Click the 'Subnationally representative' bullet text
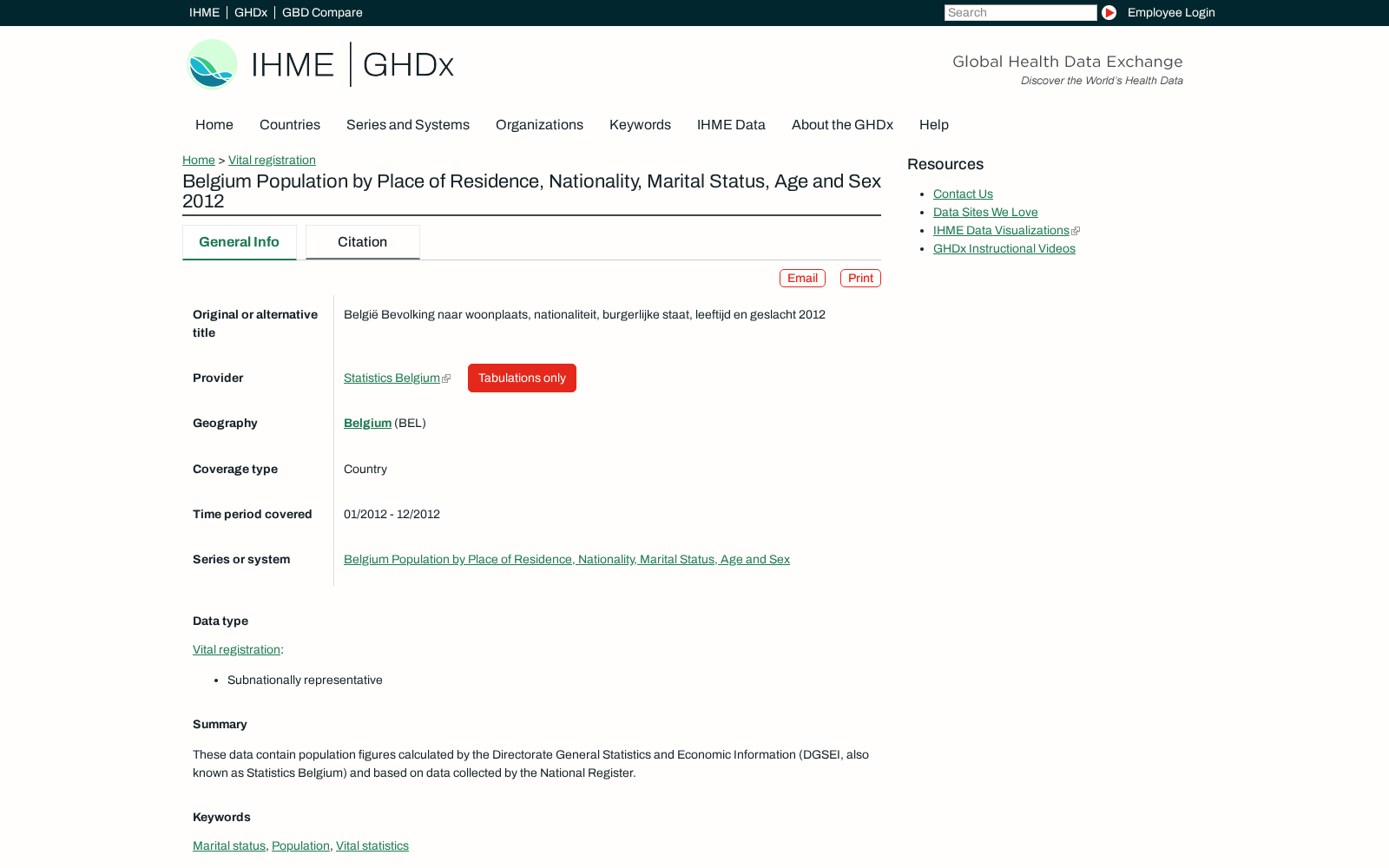Viewport: 1389px width, 868px height. 305,680
